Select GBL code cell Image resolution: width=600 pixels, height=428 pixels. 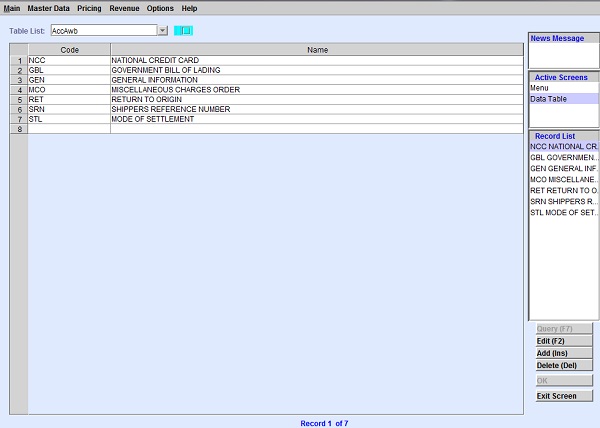click(69, 70)
